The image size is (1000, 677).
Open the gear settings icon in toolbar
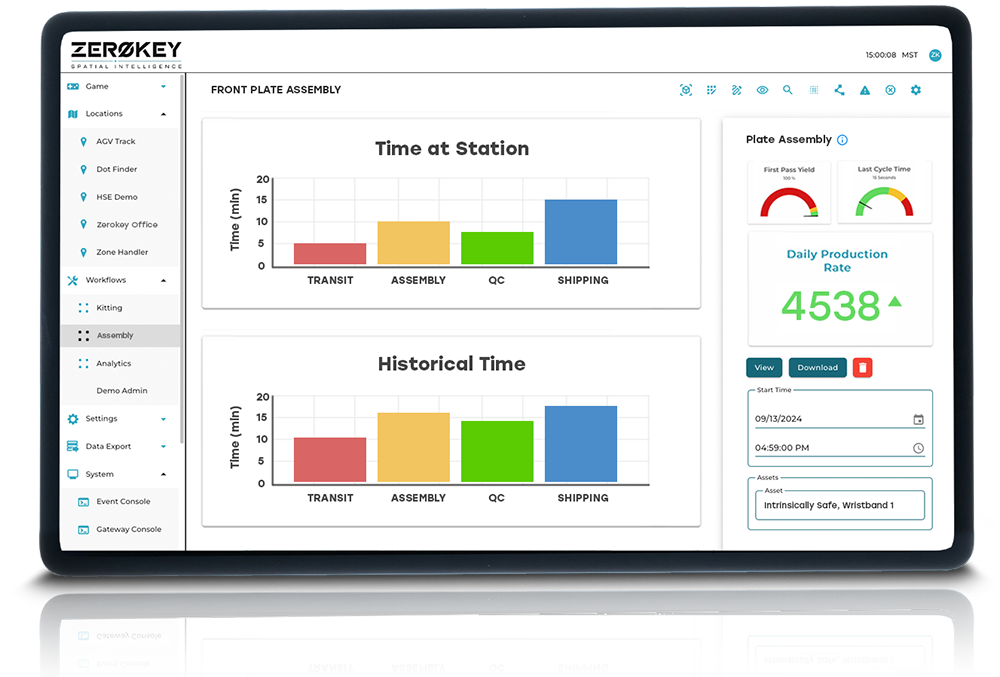tap(915, 90)
